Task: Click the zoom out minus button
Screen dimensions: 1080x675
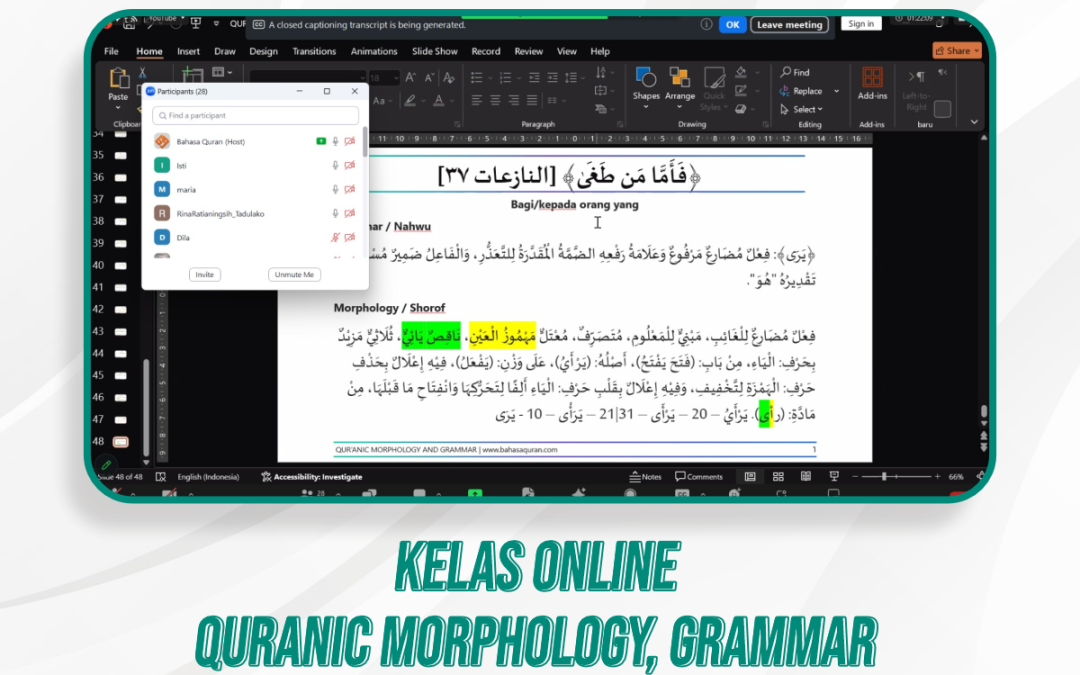Action: coord(855,477)
